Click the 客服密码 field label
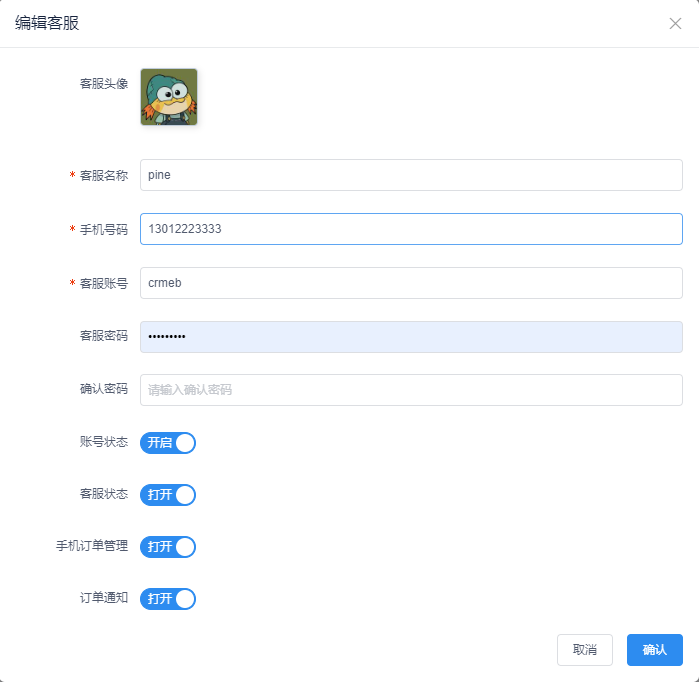Screen dimensions: 699x682 [104, 336]
